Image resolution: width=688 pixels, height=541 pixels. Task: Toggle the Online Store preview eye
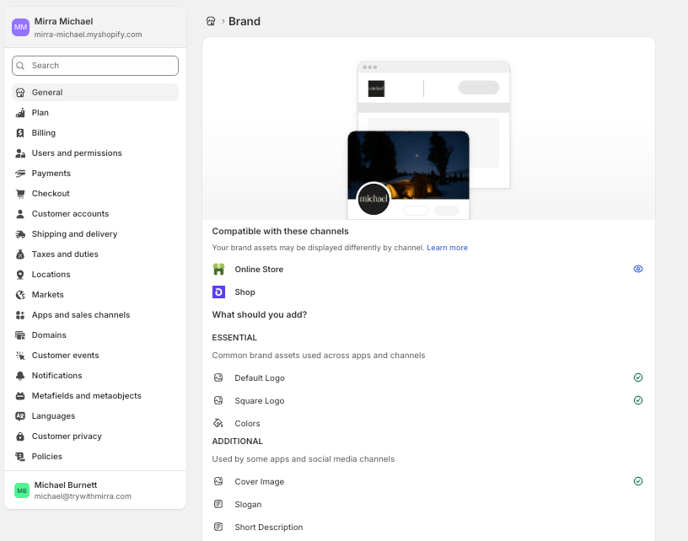pos(638,269)
